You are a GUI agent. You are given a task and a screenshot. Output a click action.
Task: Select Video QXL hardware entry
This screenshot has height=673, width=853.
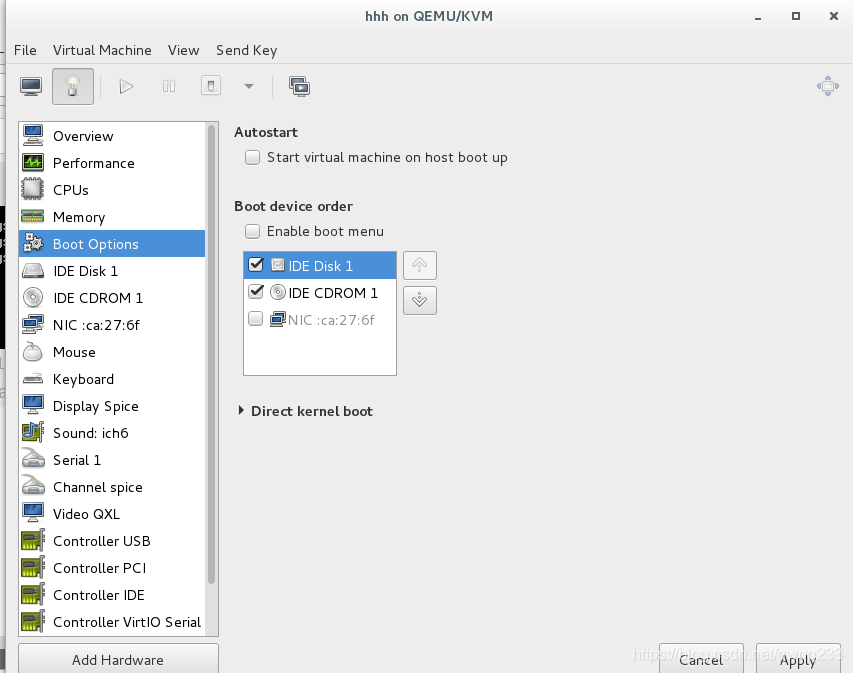point(112,514)
